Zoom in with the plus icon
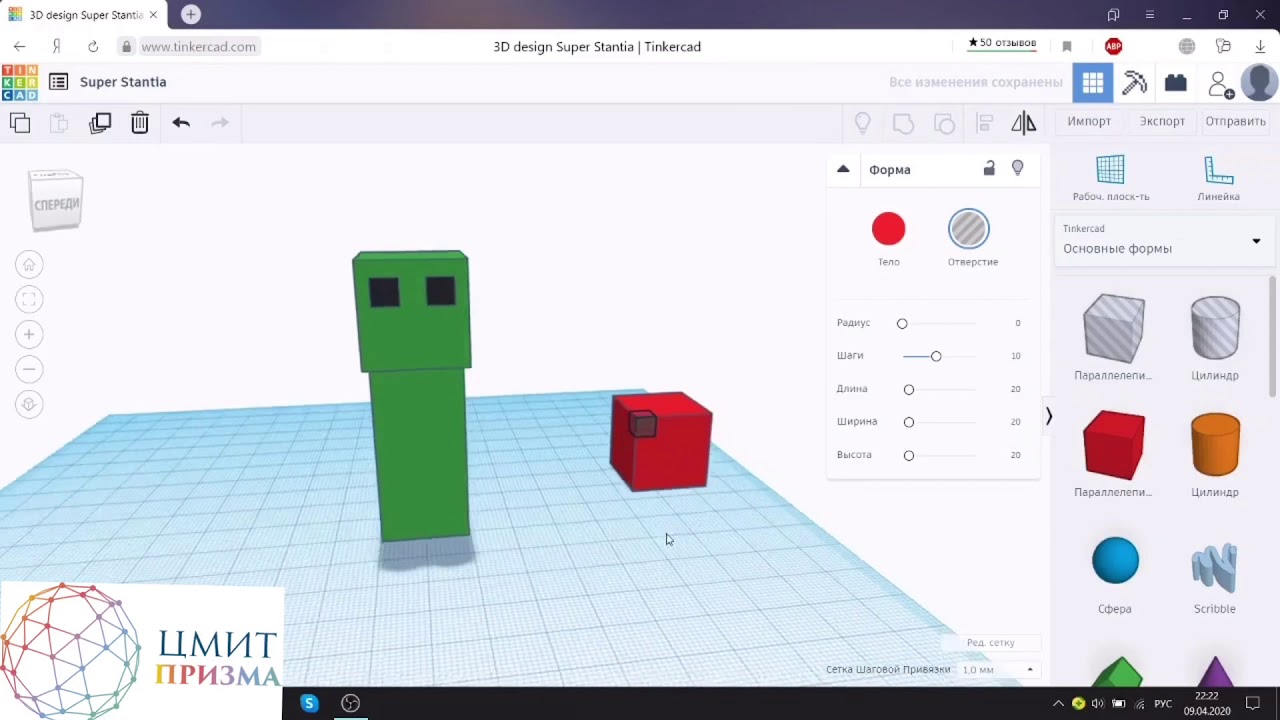 coord(29,335)
